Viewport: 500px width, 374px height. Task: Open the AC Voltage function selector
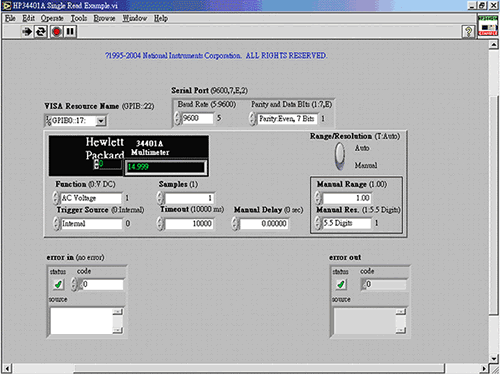[x=91, y=198]
